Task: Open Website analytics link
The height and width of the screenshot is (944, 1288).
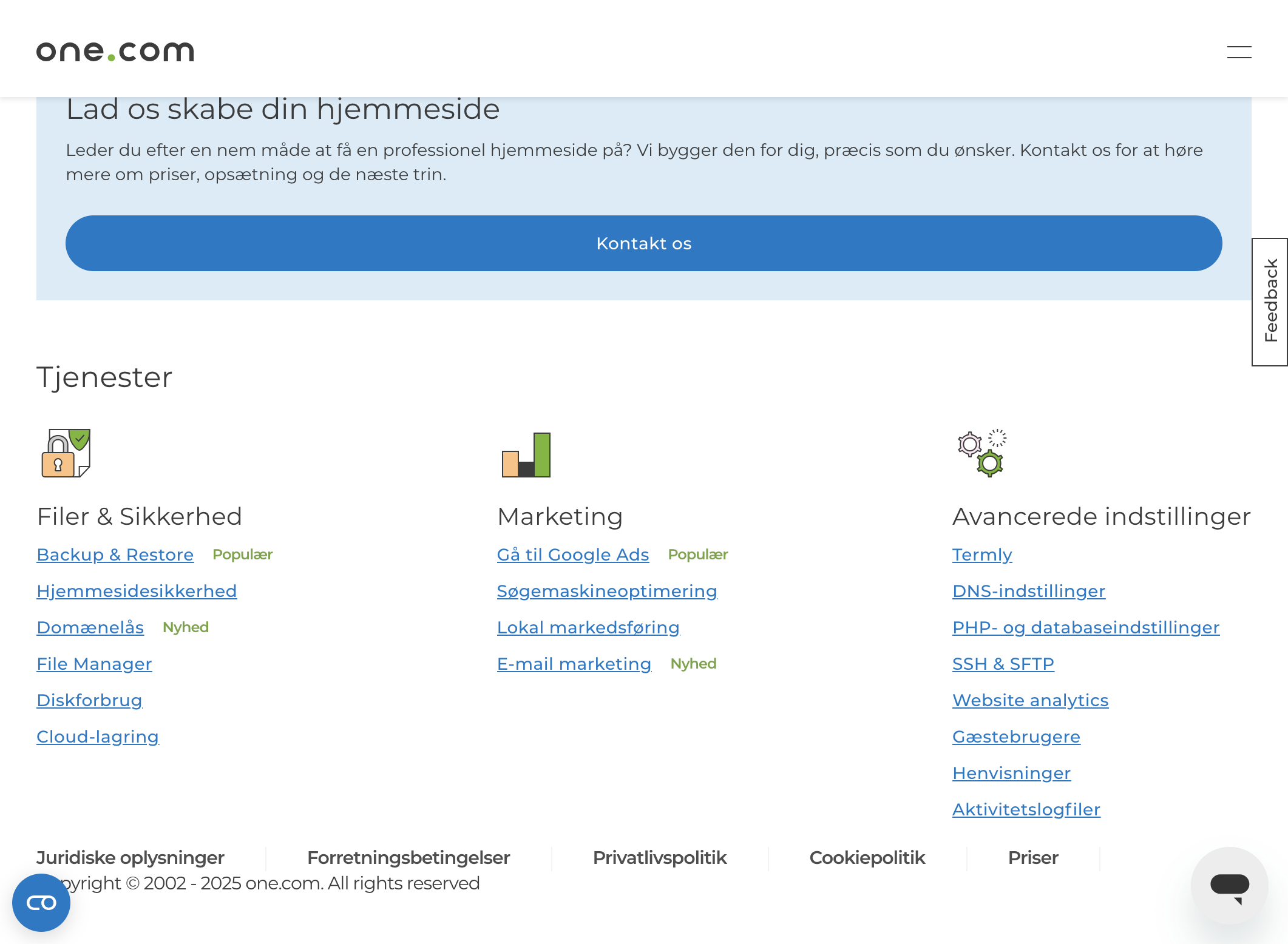Action: [1031, 700]
